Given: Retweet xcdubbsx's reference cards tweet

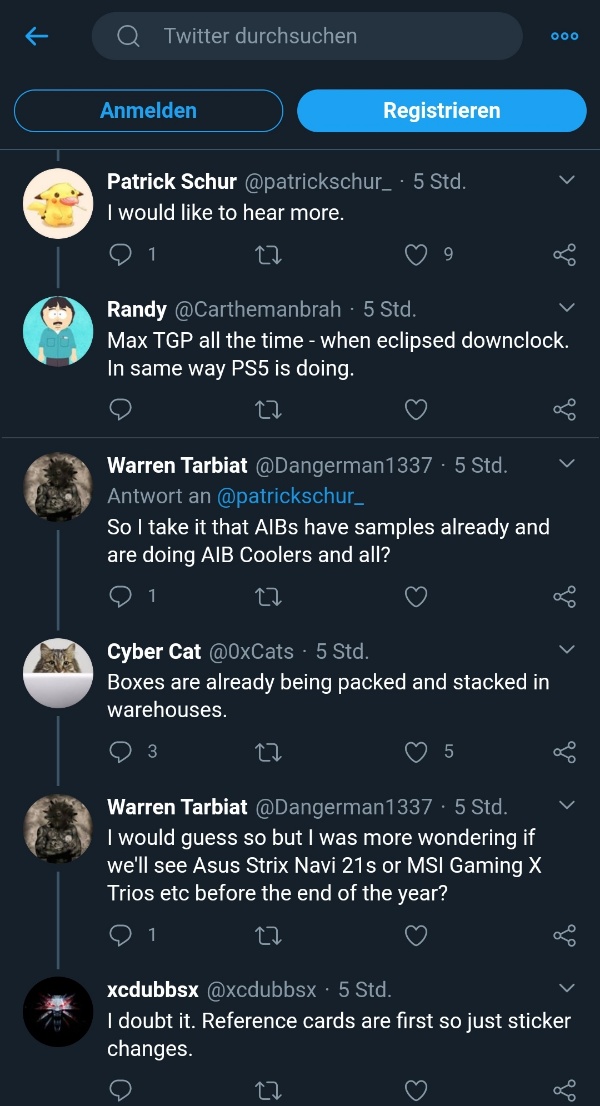Looking at the screenshot, I should coord(268,1089).
